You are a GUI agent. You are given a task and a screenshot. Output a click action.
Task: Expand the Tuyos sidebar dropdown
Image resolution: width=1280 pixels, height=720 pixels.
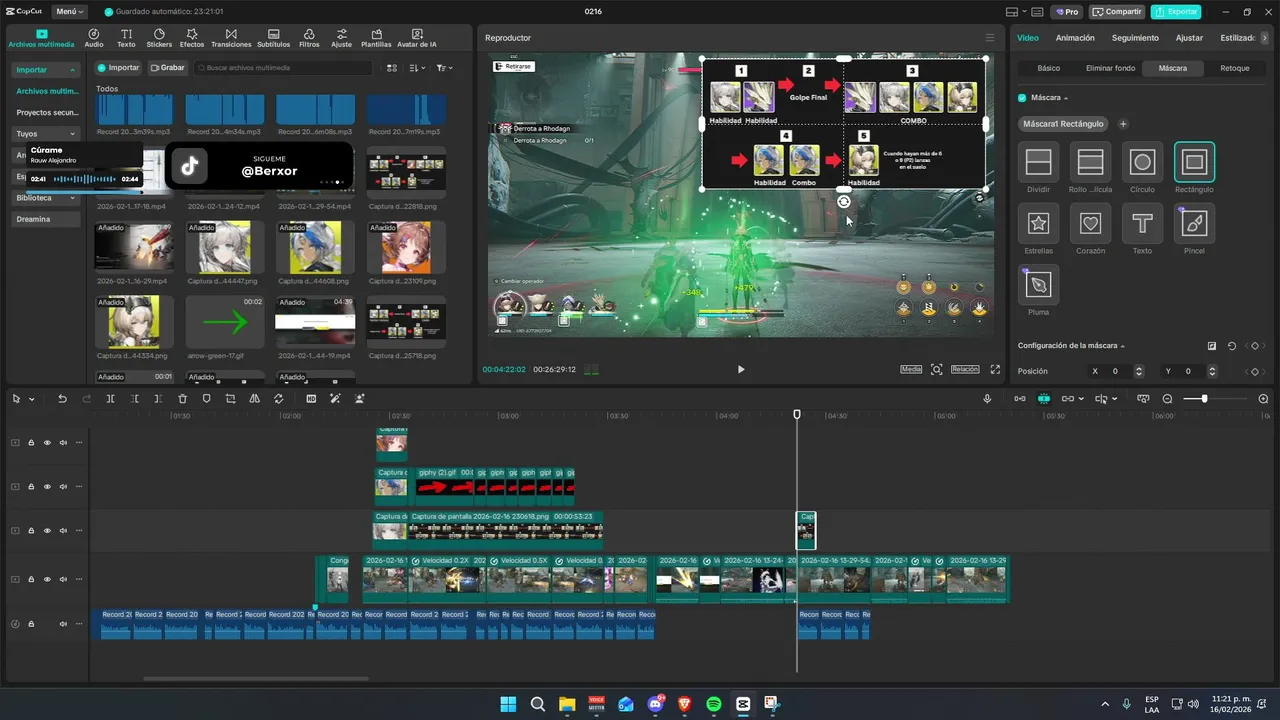pyautogui.click(x=46, y=133)
